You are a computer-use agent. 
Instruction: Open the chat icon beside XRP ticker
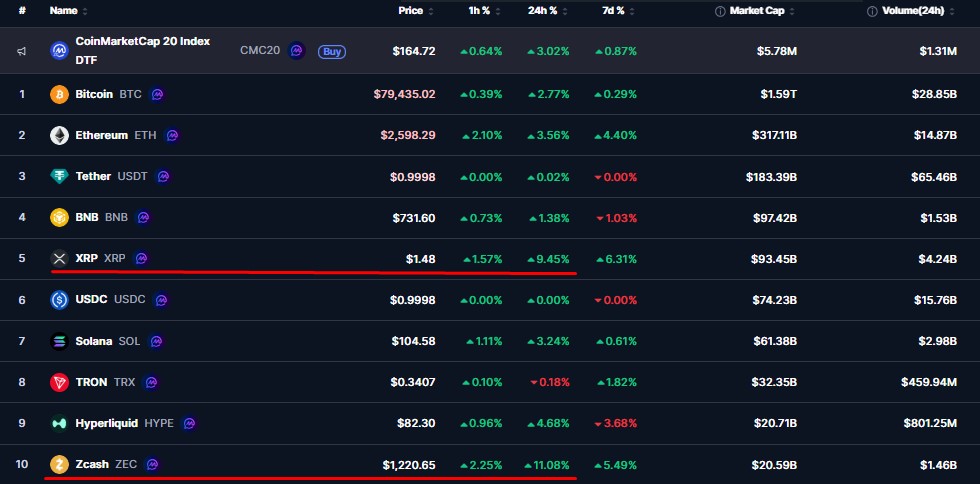click(x=141, y=258)
